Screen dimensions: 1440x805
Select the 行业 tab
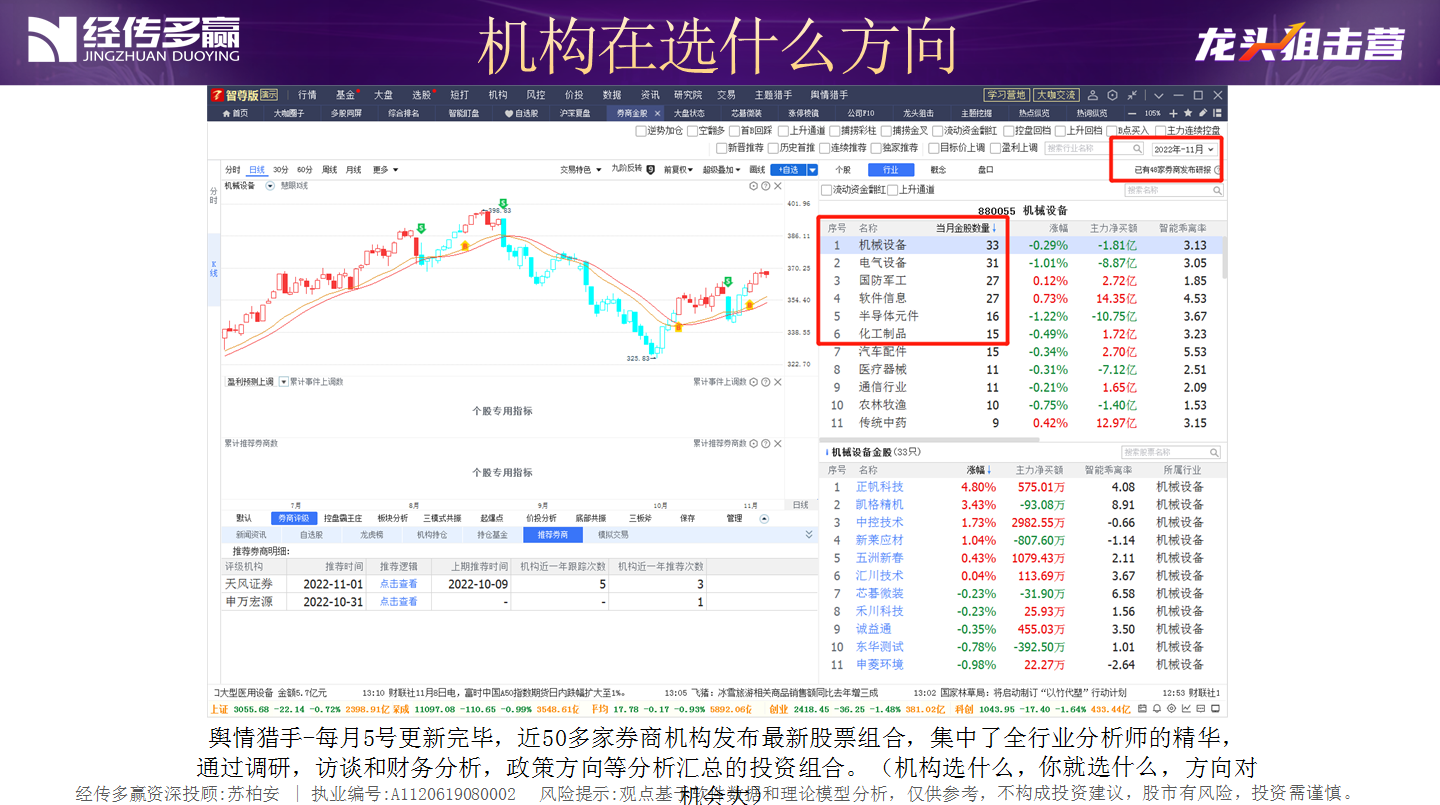[x=890, y=169]
